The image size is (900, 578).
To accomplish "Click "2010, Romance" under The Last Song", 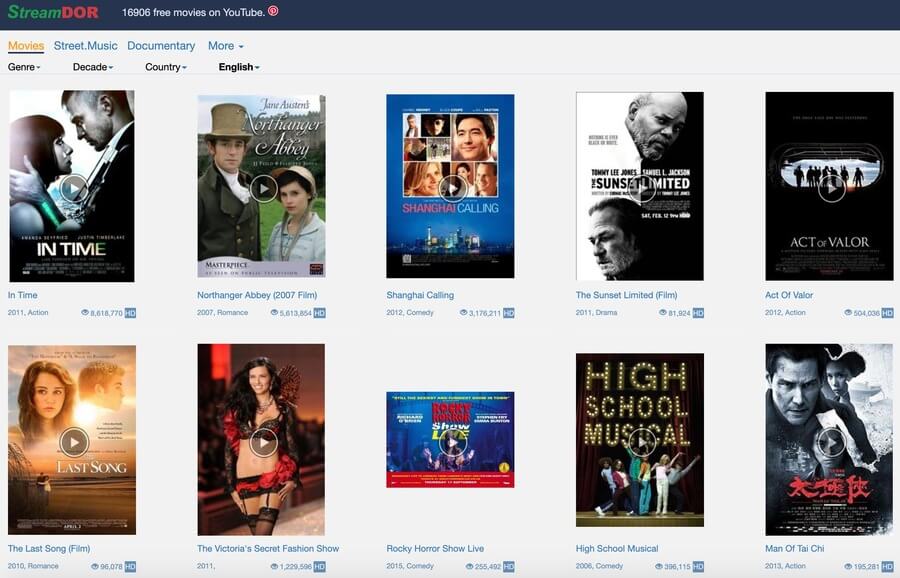I will [33, 567].
